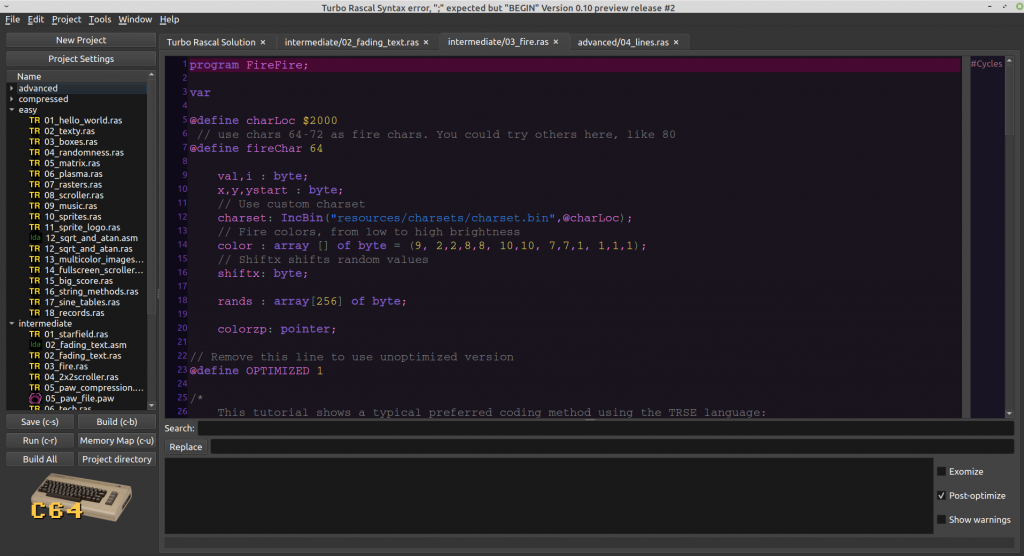
Task: Expand the advanced folder in project tree
Action: (x=12, y=88)
